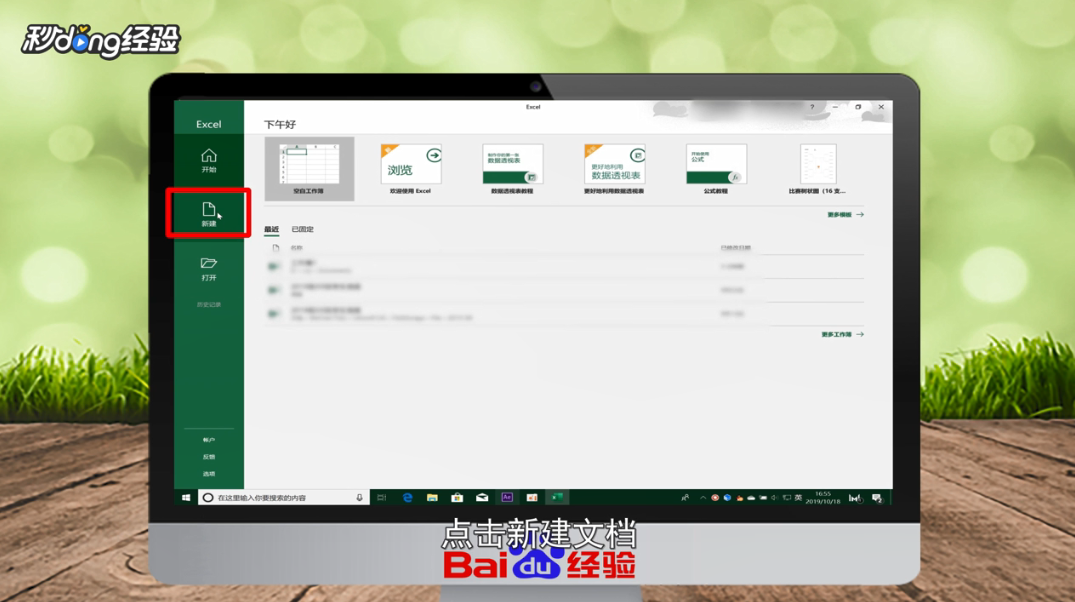Open 历史记录 in the sidebar
1075x602 pixels.
(x=208, y=304)
